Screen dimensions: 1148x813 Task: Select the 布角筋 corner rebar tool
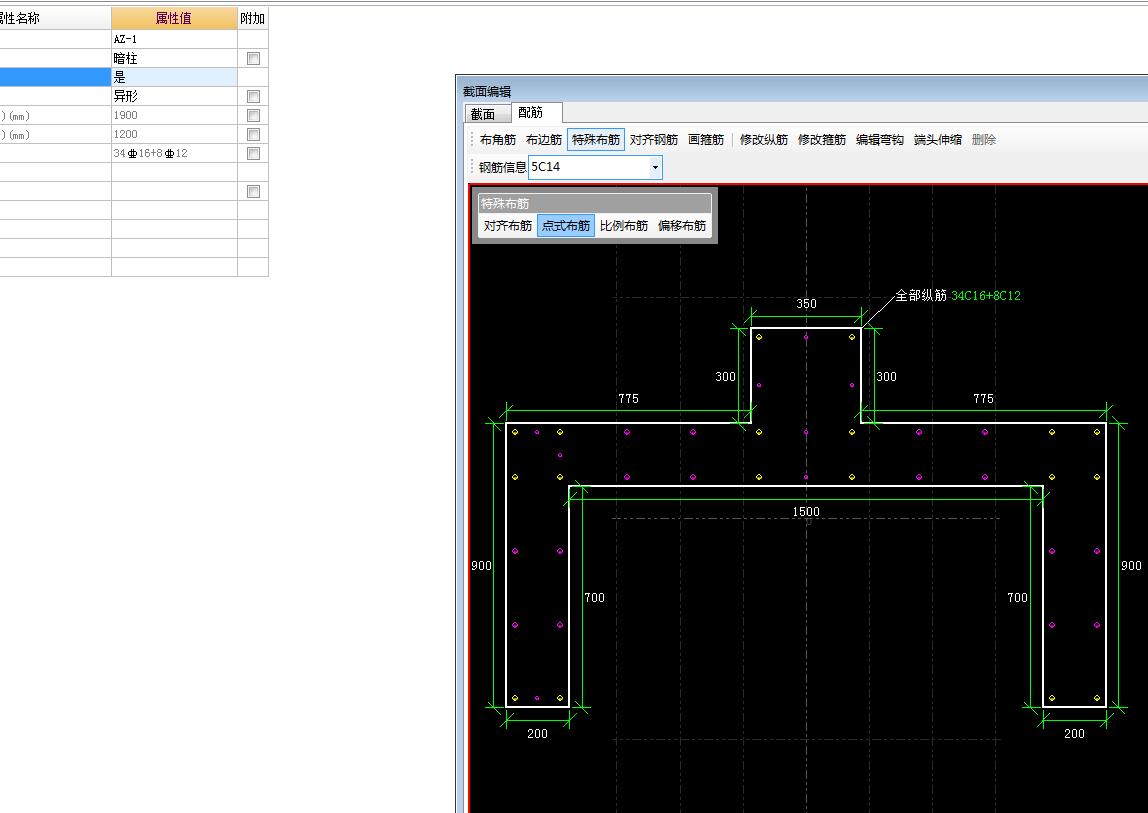tap(498, 139)
